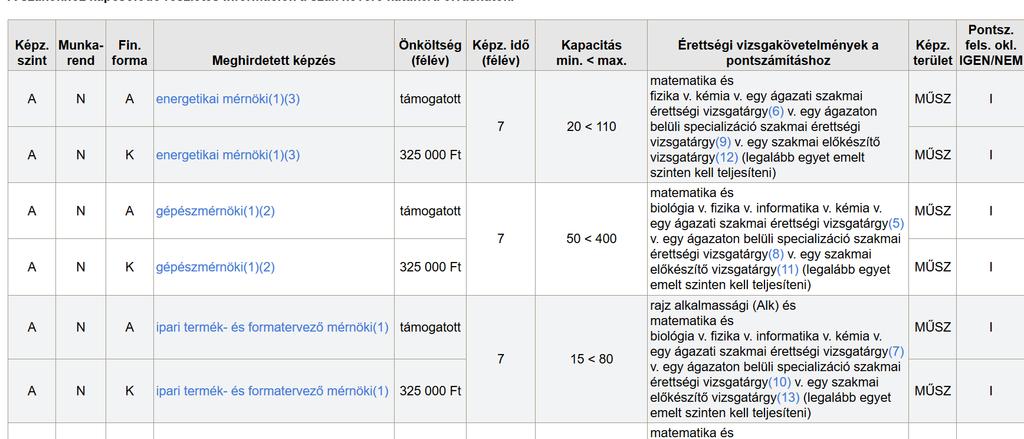
Task: Click the Önköltség (félév) column header
Action: coord(430,53)
